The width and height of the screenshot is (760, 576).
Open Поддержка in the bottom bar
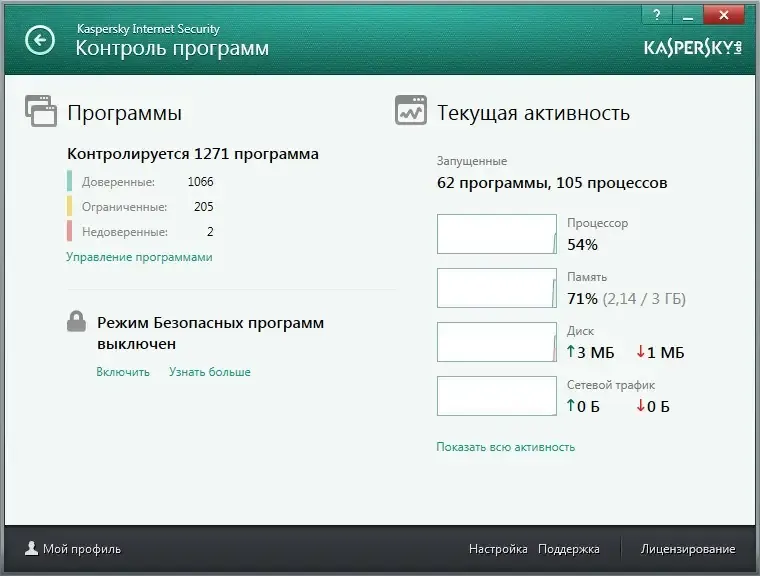(x=569, y=549)
